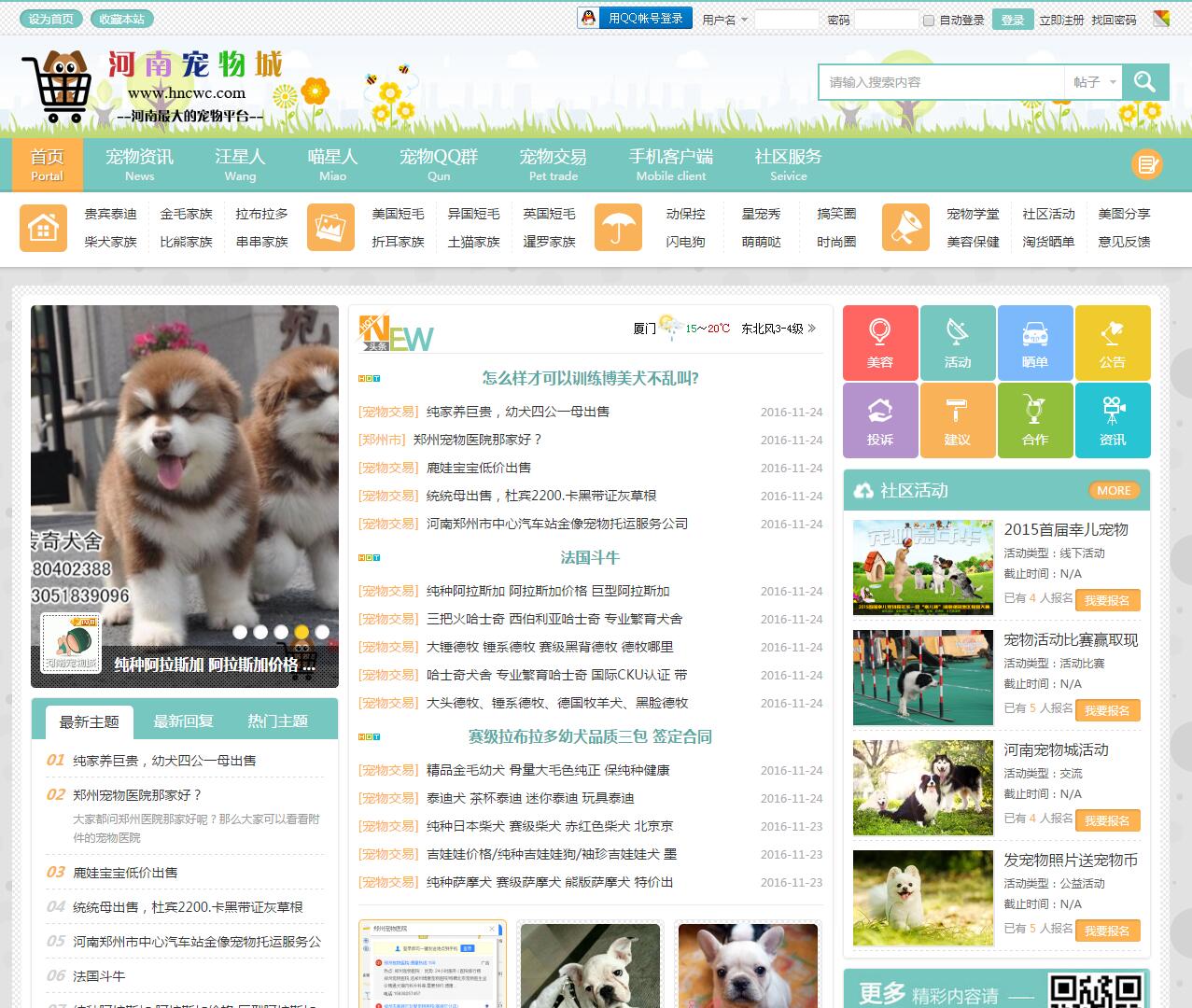Click the search box 请输入搜索内容
Viewport: 1192px width, 1008px height.
click(941, 82)
